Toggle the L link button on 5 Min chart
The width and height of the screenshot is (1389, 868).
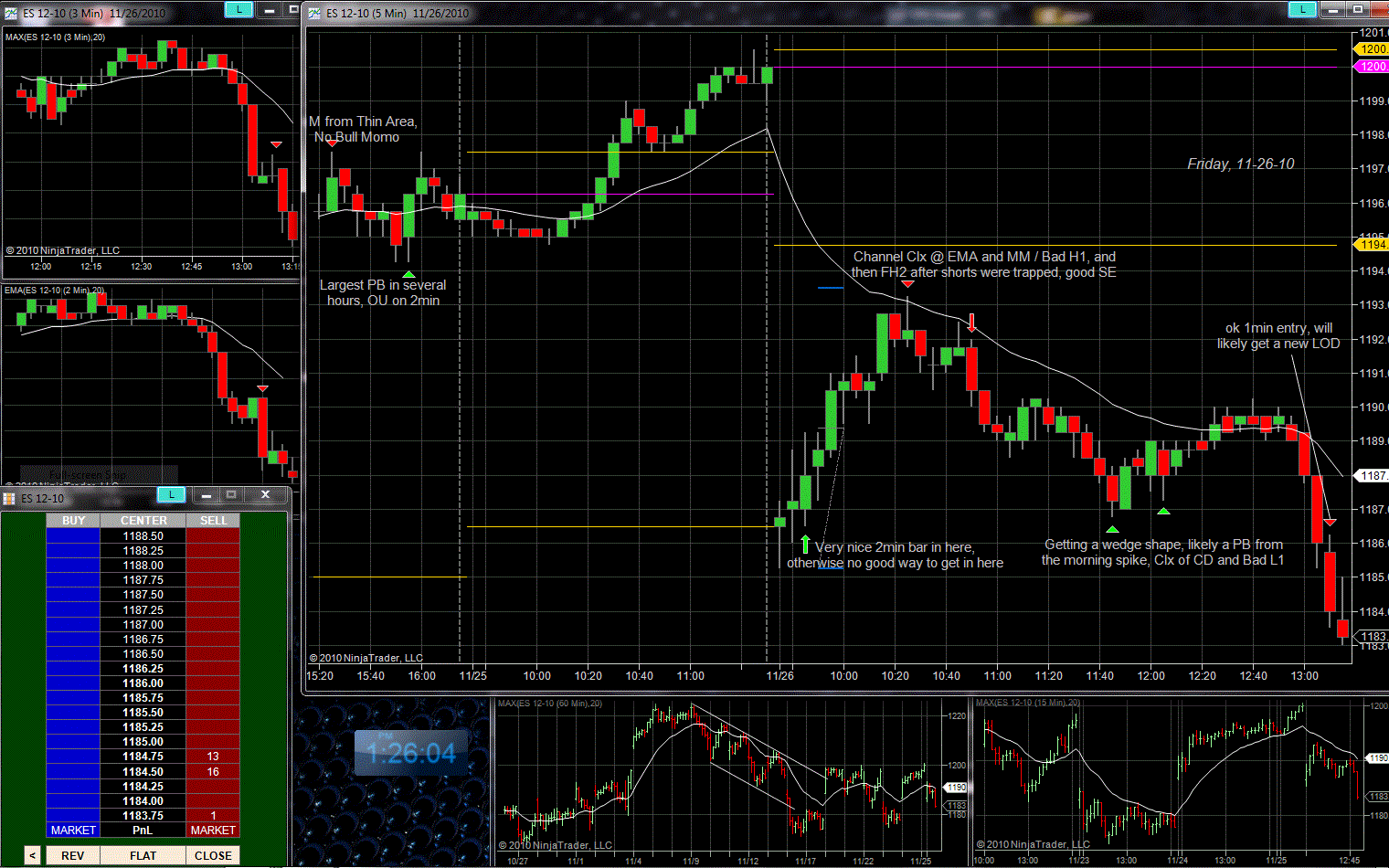pyautogui.click(x=1301, y=9)
